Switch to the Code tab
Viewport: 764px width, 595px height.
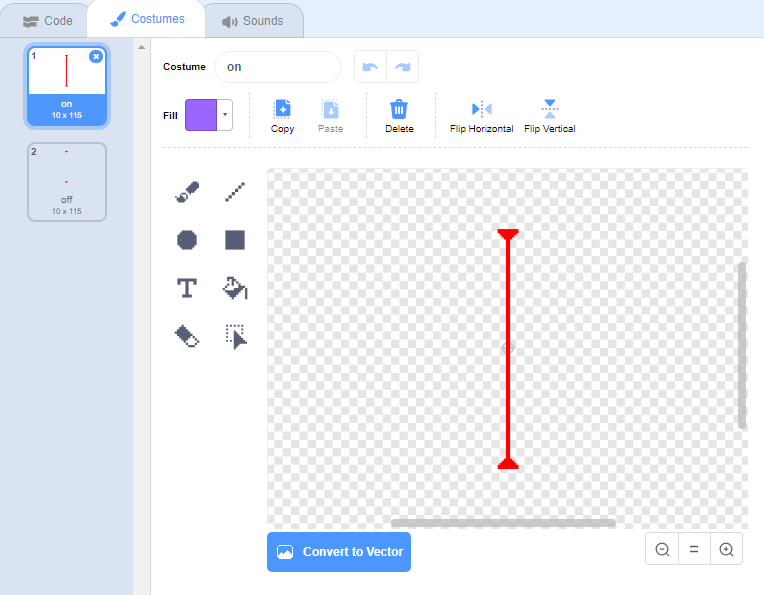coord(48,20)
